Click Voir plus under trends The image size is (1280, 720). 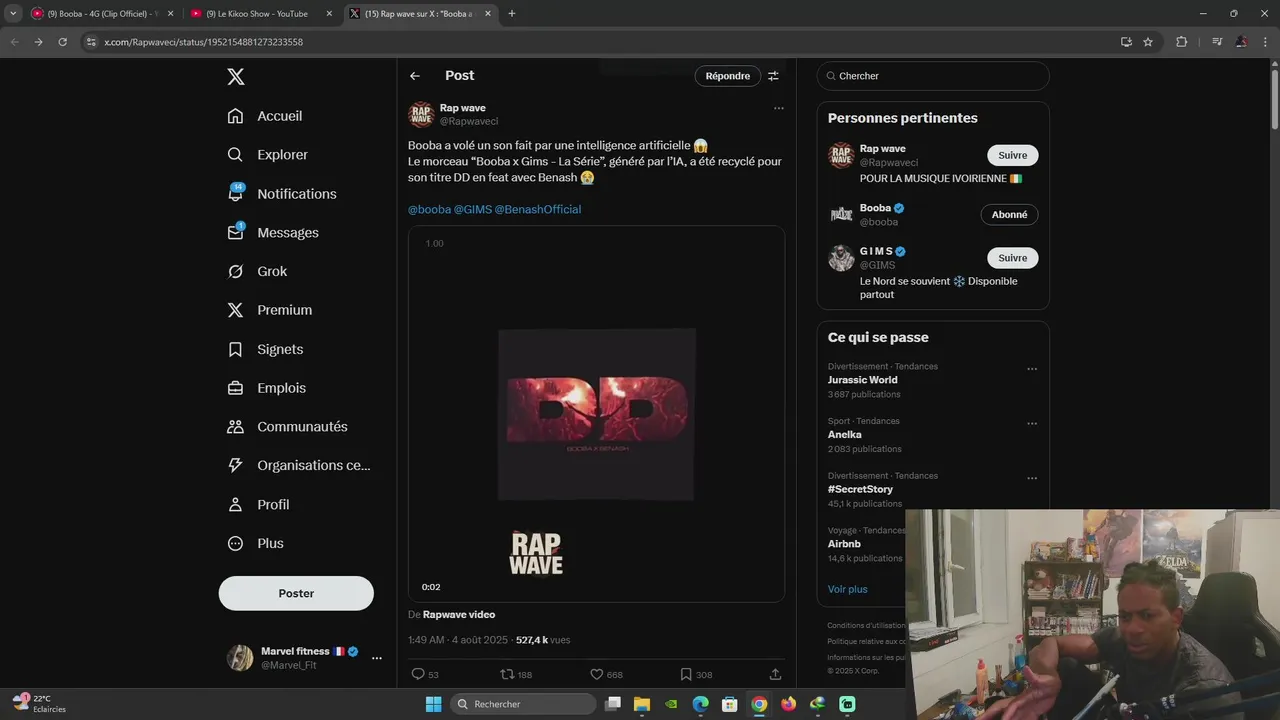[848, 589]
